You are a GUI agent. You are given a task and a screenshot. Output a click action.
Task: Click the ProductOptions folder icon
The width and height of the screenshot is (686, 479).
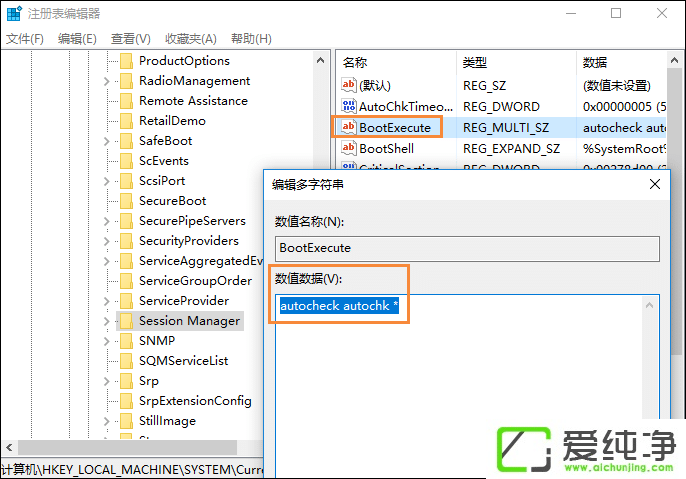tap(126, 61)
